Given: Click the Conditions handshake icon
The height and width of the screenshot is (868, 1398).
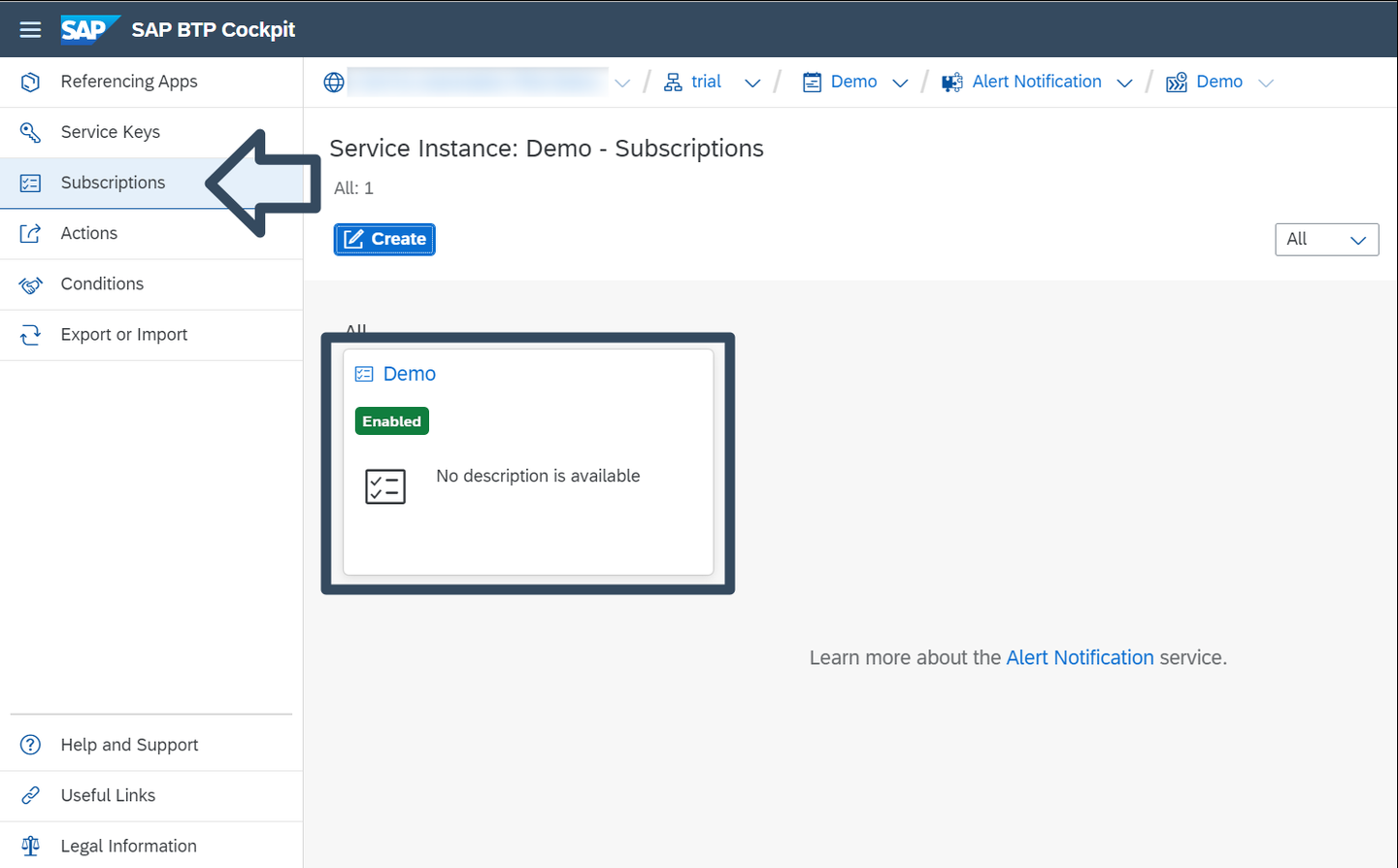Looking at the screenshot, I should click(x=31, y=284).
